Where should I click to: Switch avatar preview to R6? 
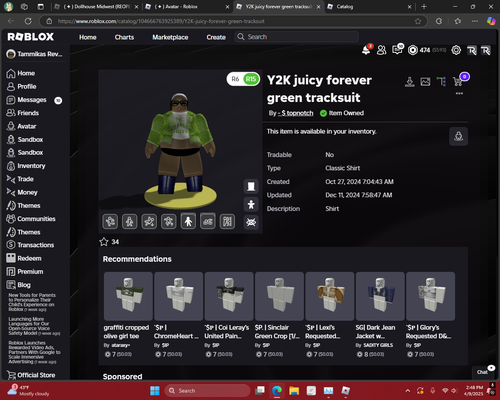pyautogui.click(x=235, y=79)
